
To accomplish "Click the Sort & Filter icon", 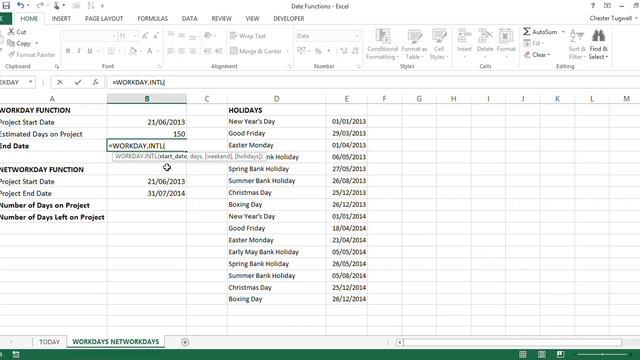I will pos(577,36).
